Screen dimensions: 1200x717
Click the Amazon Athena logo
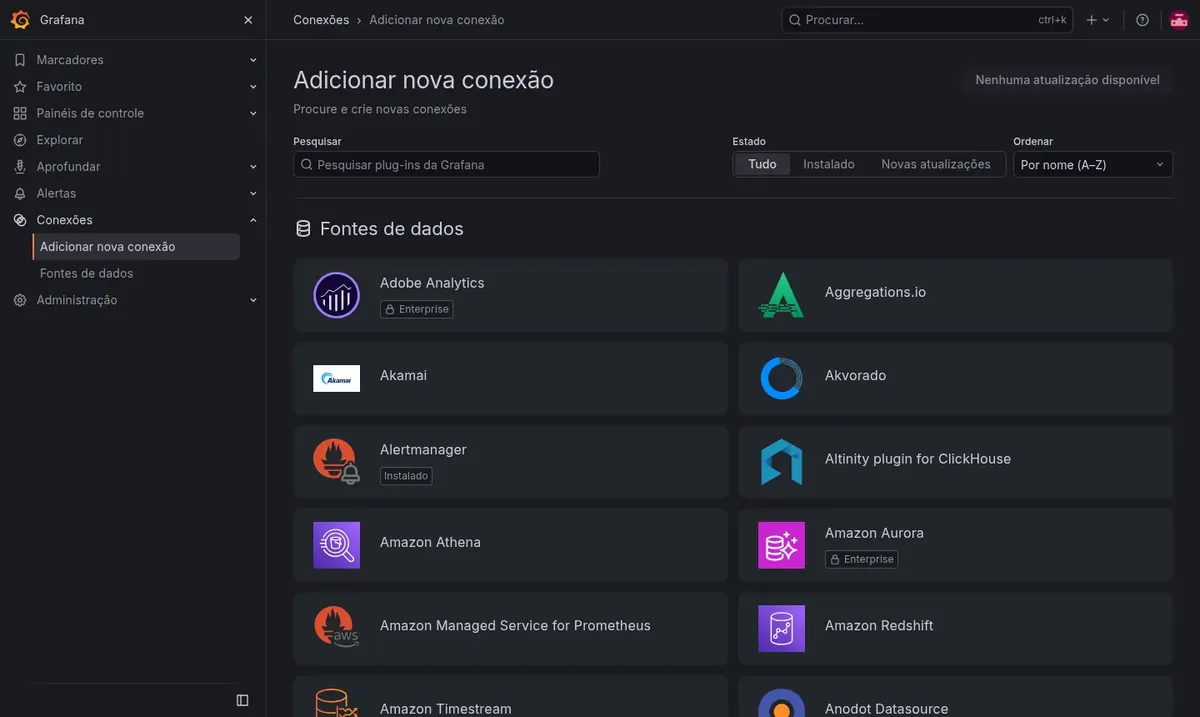(336, 545)
